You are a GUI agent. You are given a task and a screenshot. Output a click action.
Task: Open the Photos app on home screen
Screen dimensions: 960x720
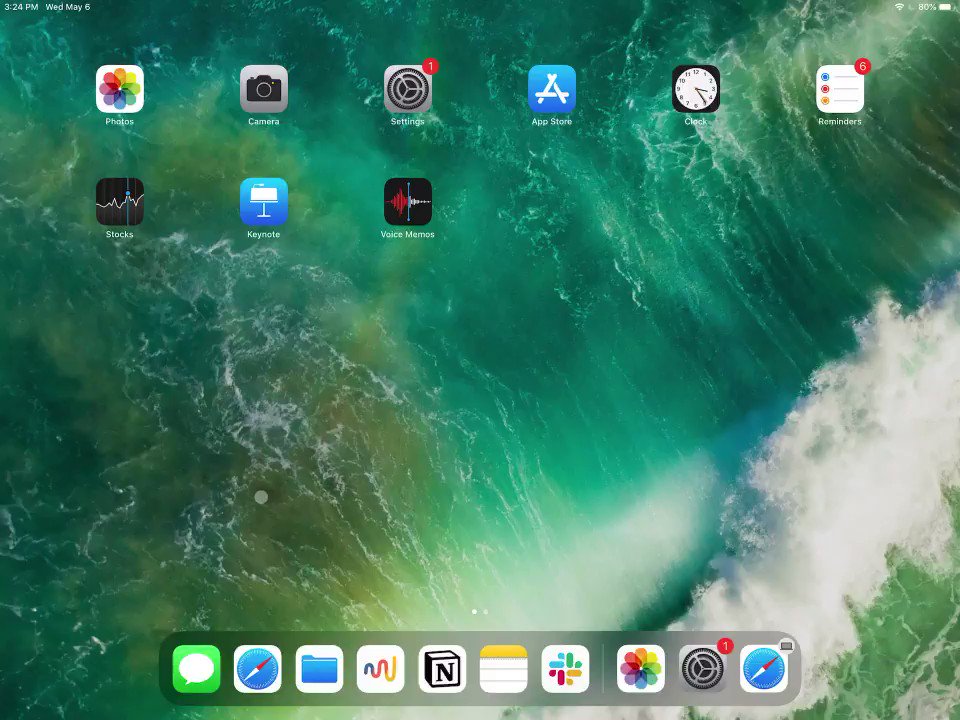pos(119,89)
